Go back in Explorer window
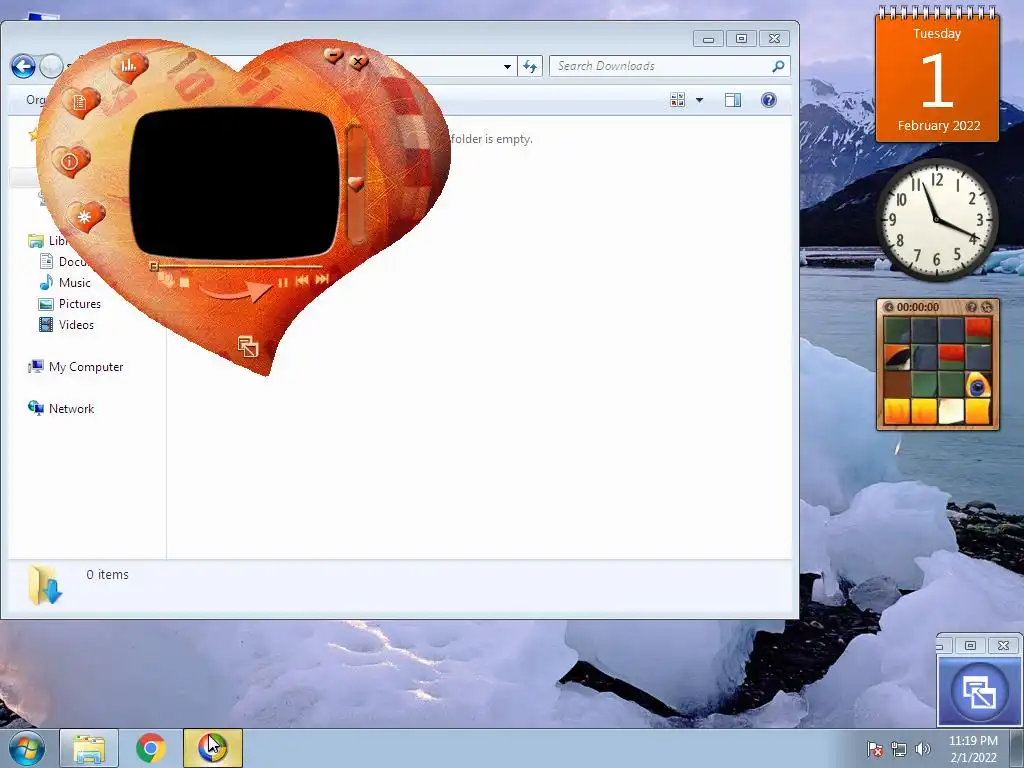 [x=23, y=66]
